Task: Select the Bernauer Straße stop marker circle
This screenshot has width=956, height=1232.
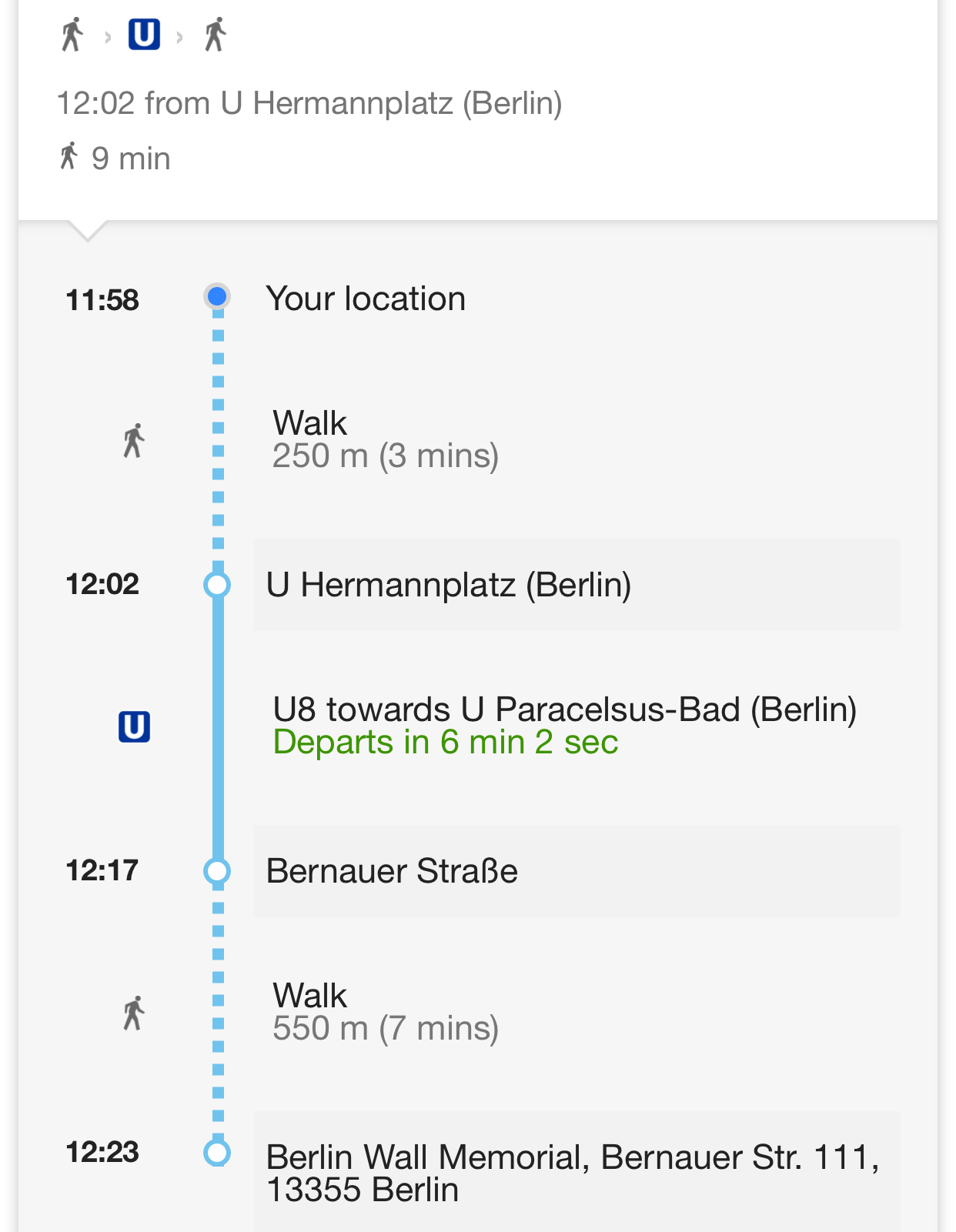Action: point(218,871)
